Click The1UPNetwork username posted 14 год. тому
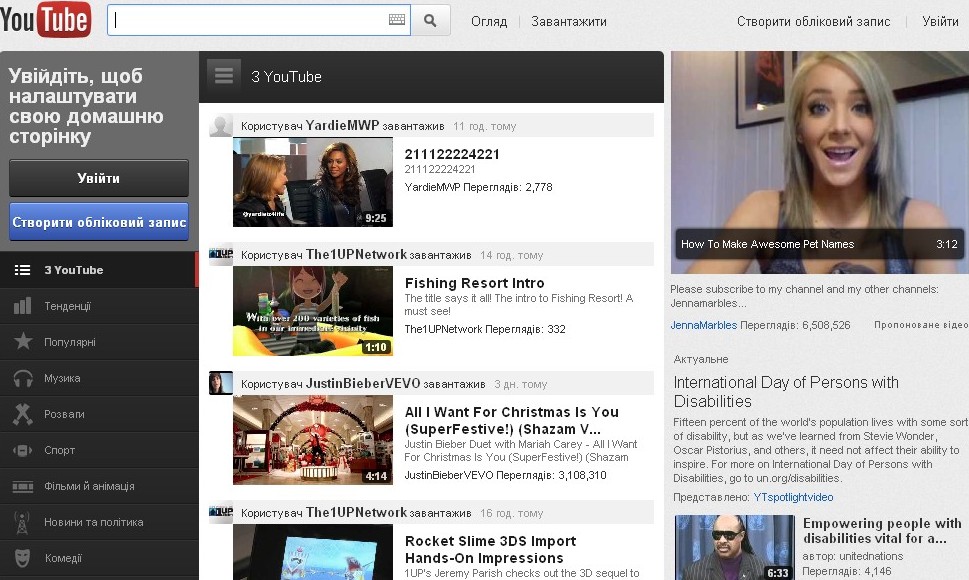969x580 pixels. pyautogui.click(x=357, y=254)
